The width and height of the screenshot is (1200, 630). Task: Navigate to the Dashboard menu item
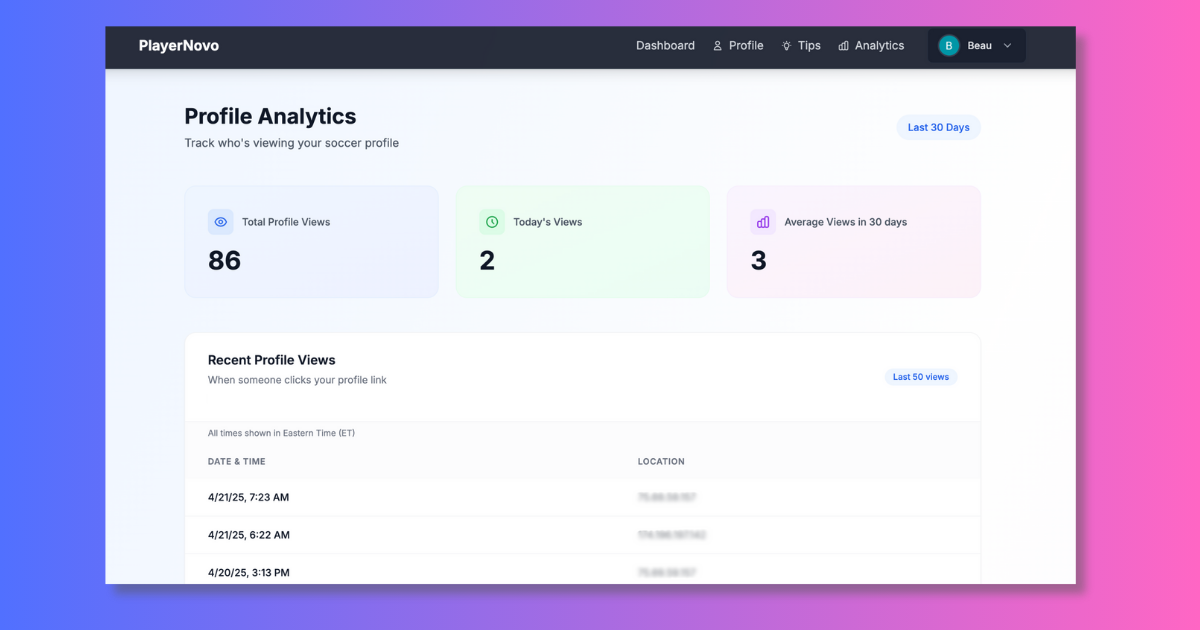pos(665,45)
